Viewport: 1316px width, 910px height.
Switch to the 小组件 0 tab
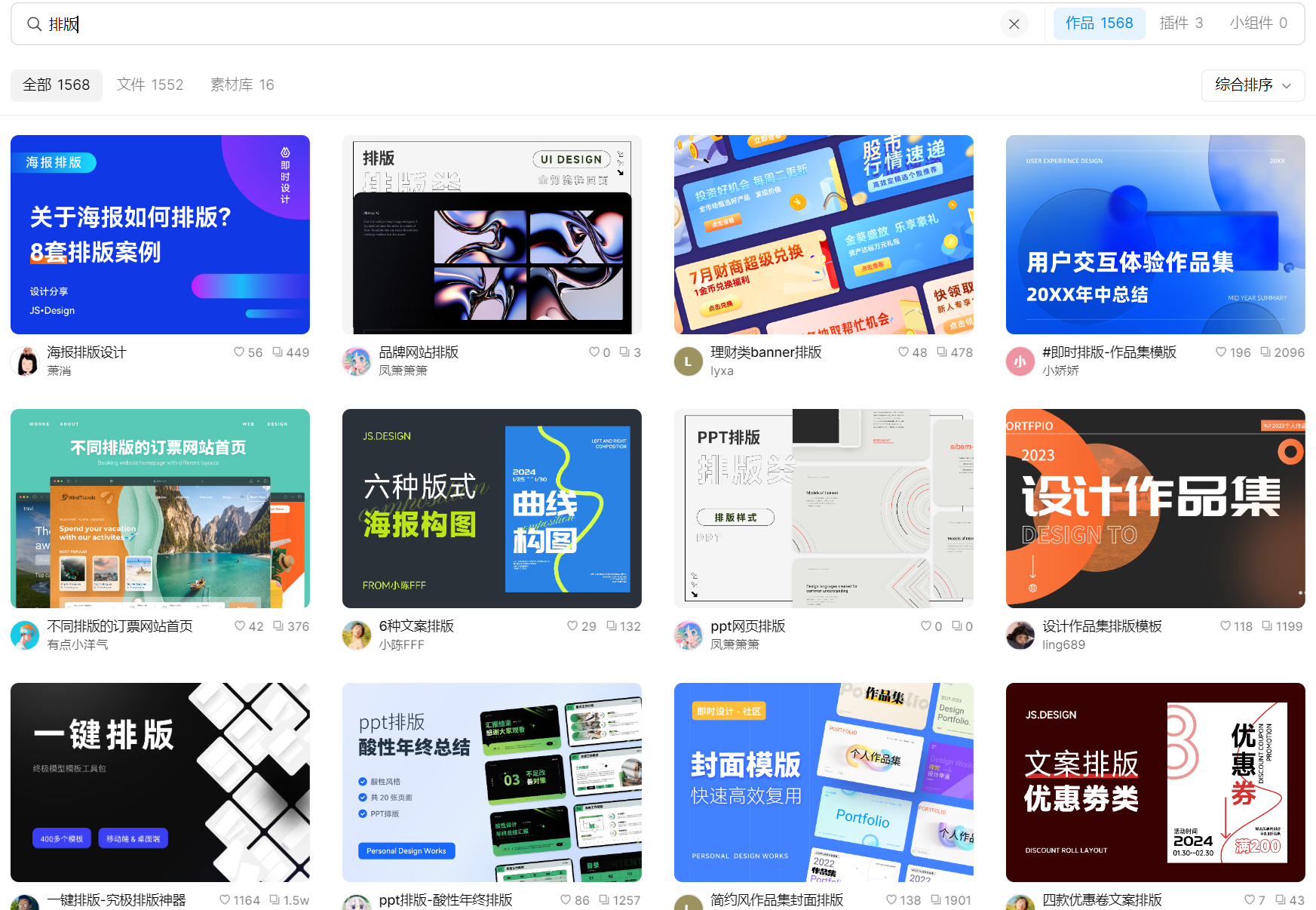pyautogui.click(x=1258, y=23)
